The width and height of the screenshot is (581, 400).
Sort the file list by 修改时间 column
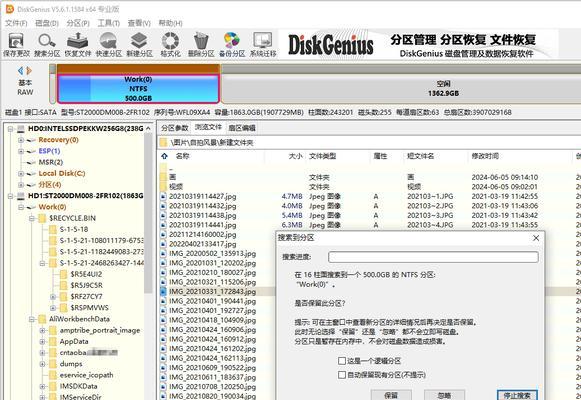(x=485, y=156)
